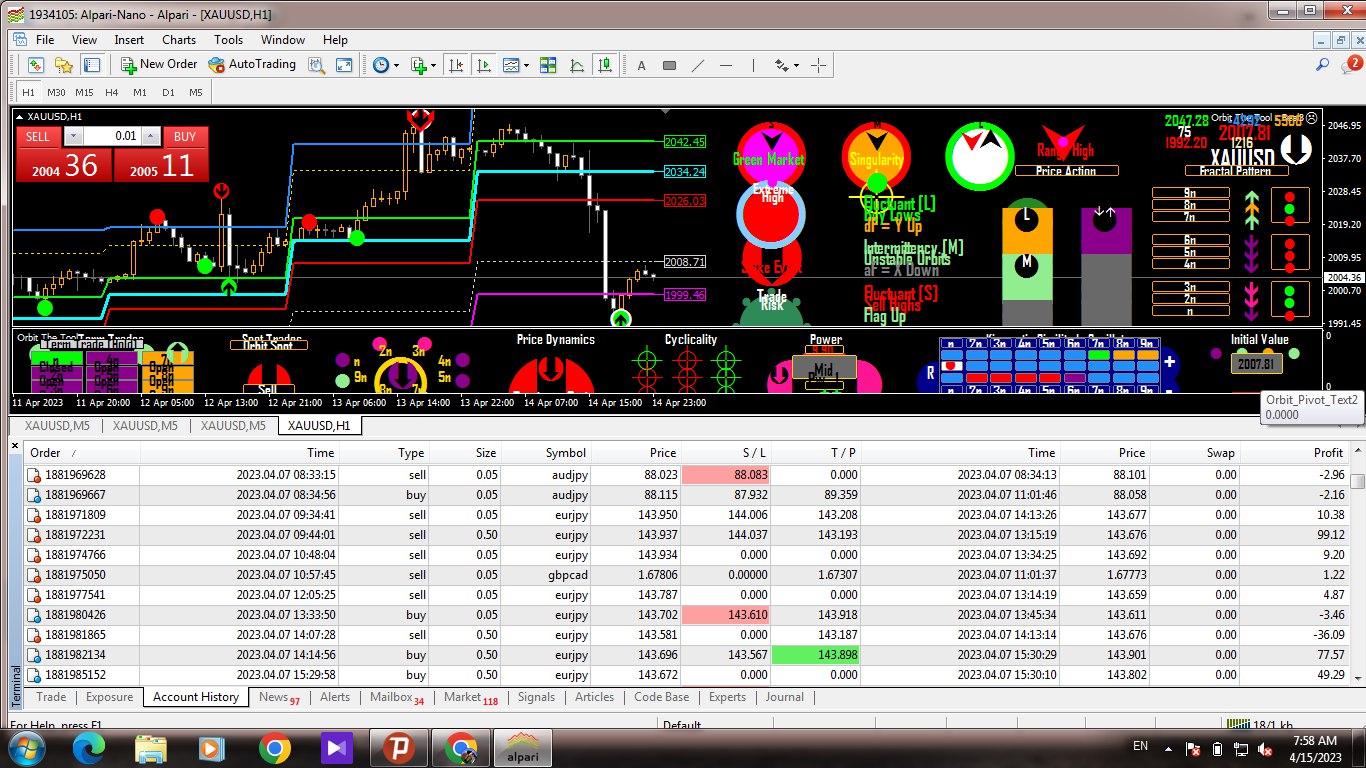The height and width of the screenshot is (768, 1366).
Task: Open the Strategy Tester magnifier icon
Action: coord(317,65)
